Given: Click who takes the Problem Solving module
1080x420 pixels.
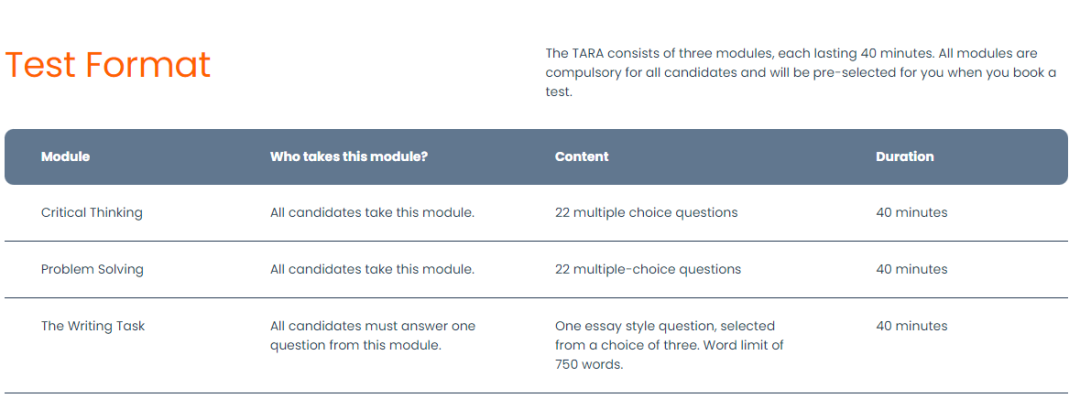Looking at the screenshot, I should tap(372, 269).
